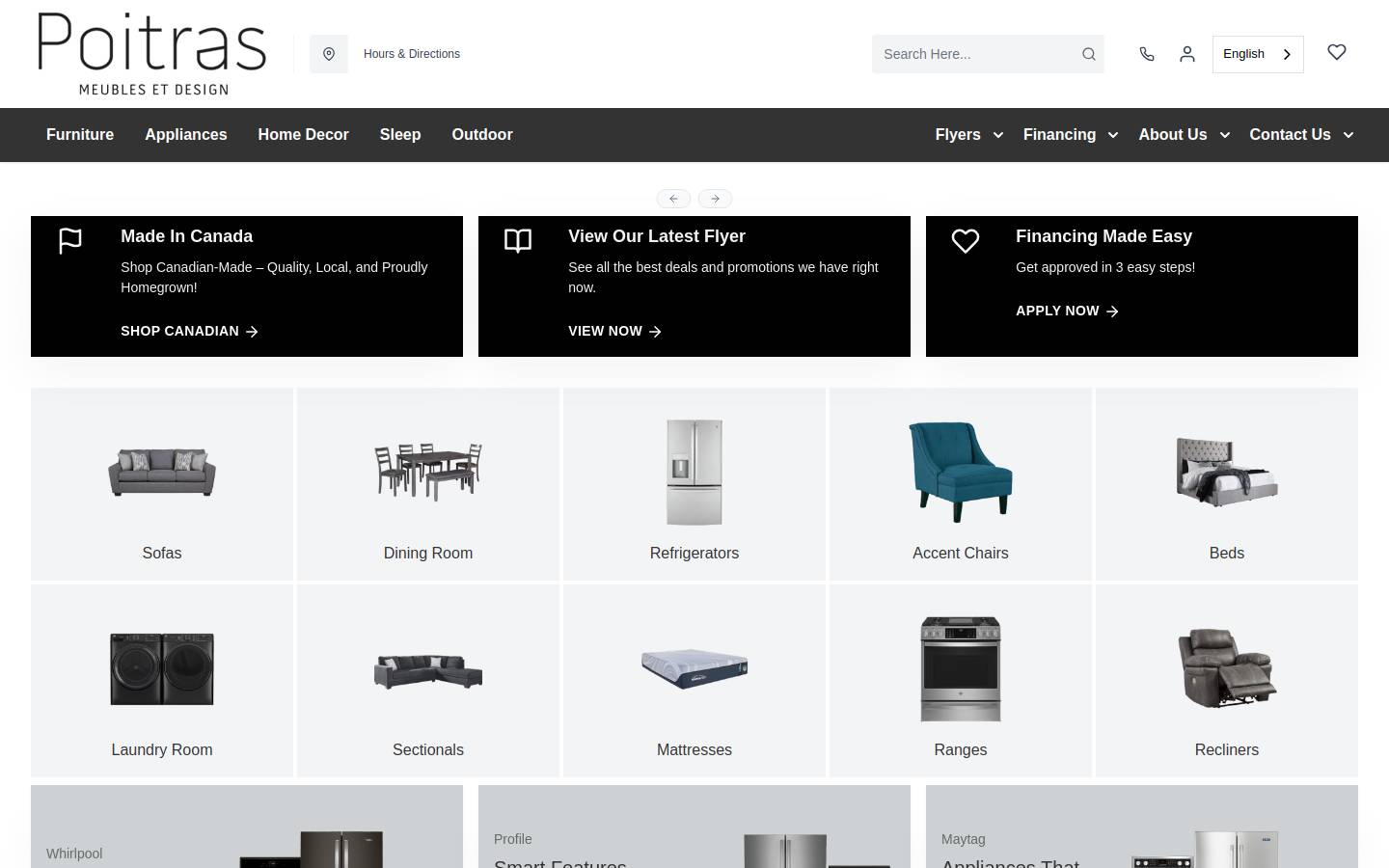The width and height of the screenshot is (1389, 868).
Task: Click the Laundry Room label
Action: (162, 750)
